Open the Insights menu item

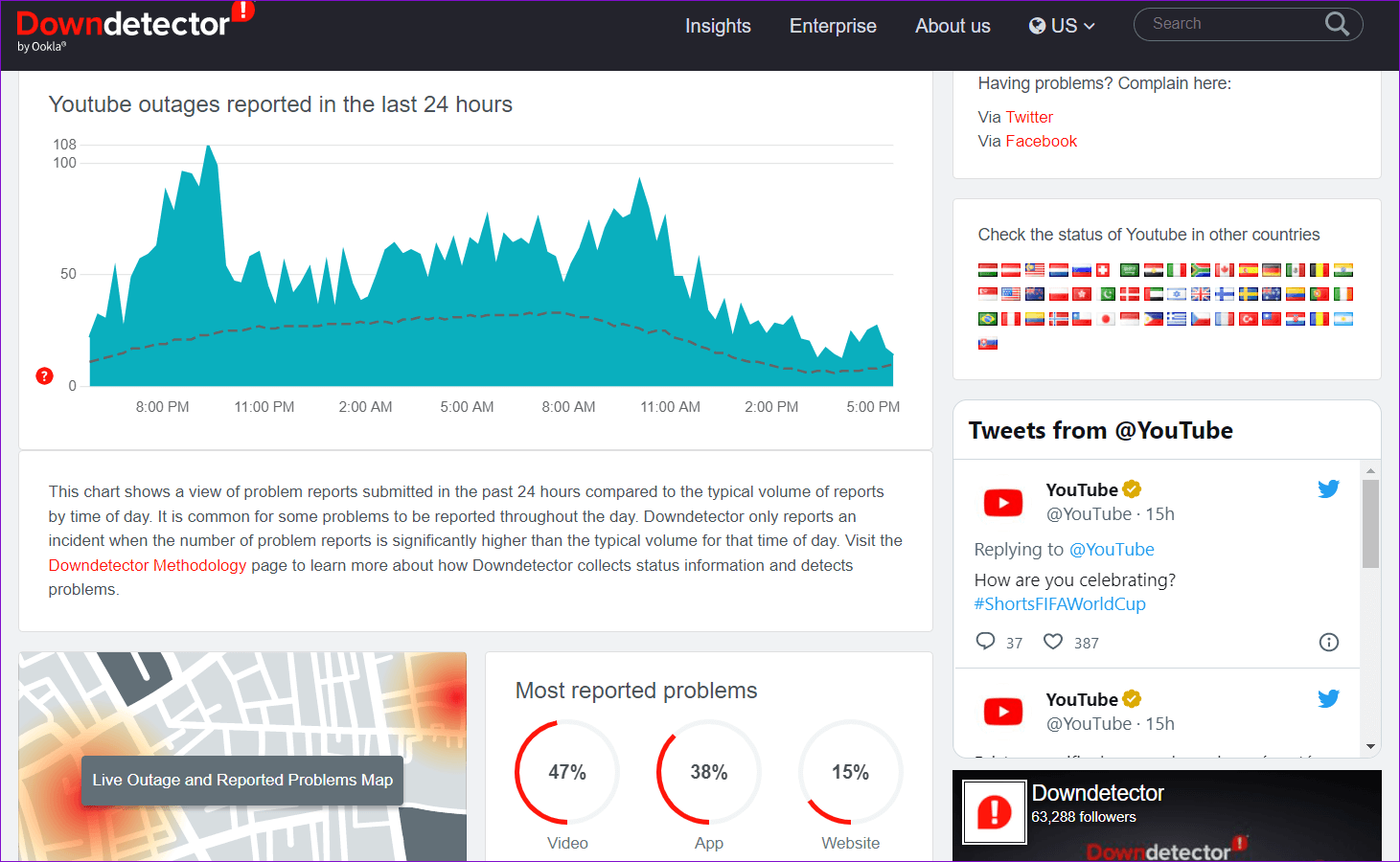(718, 26)
